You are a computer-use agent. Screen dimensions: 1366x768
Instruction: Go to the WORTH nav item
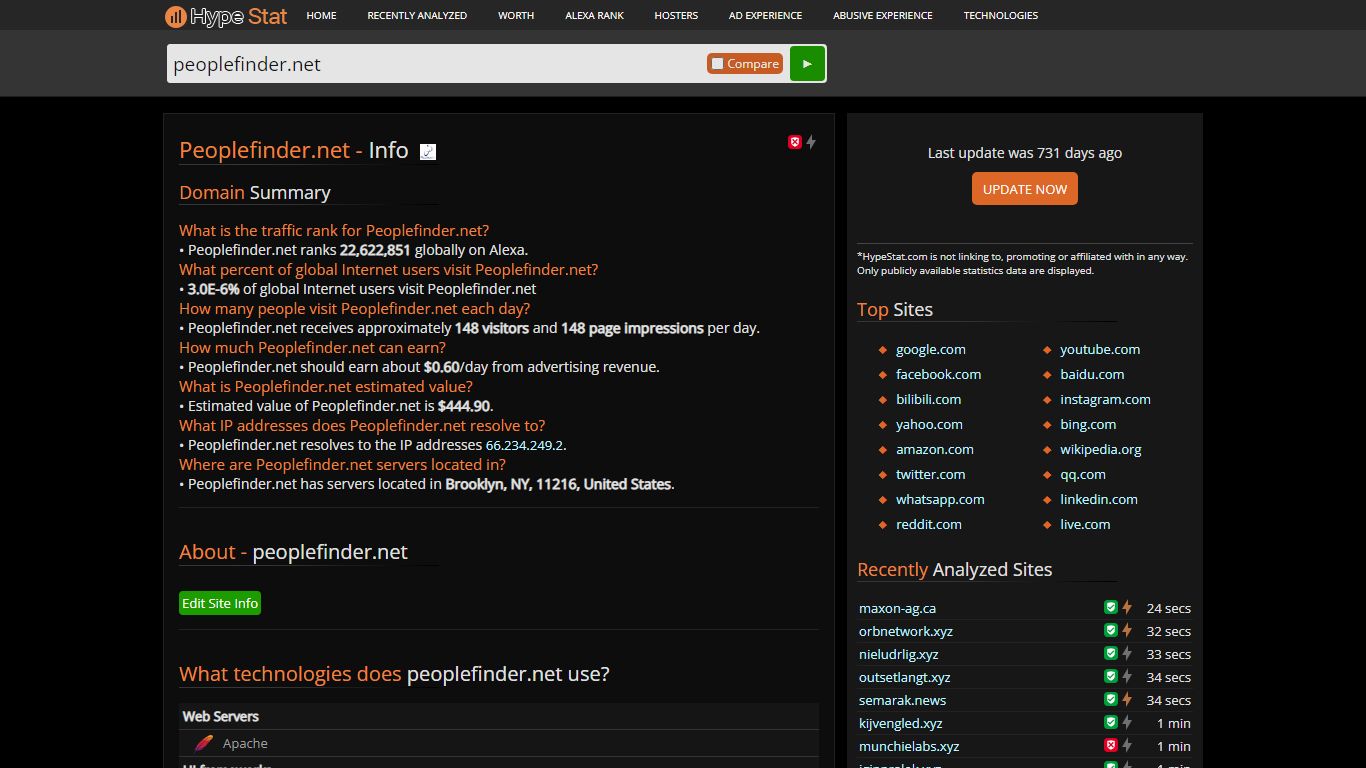click(516, 16)
